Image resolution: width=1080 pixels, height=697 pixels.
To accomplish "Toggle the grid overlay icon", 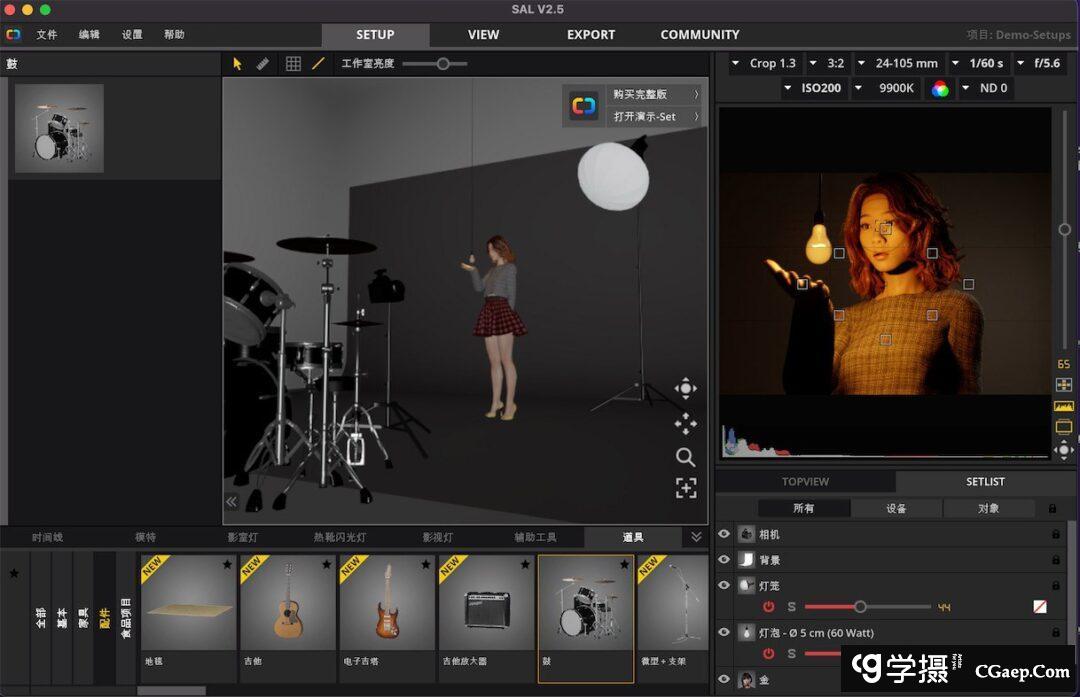I will [293, 63].
